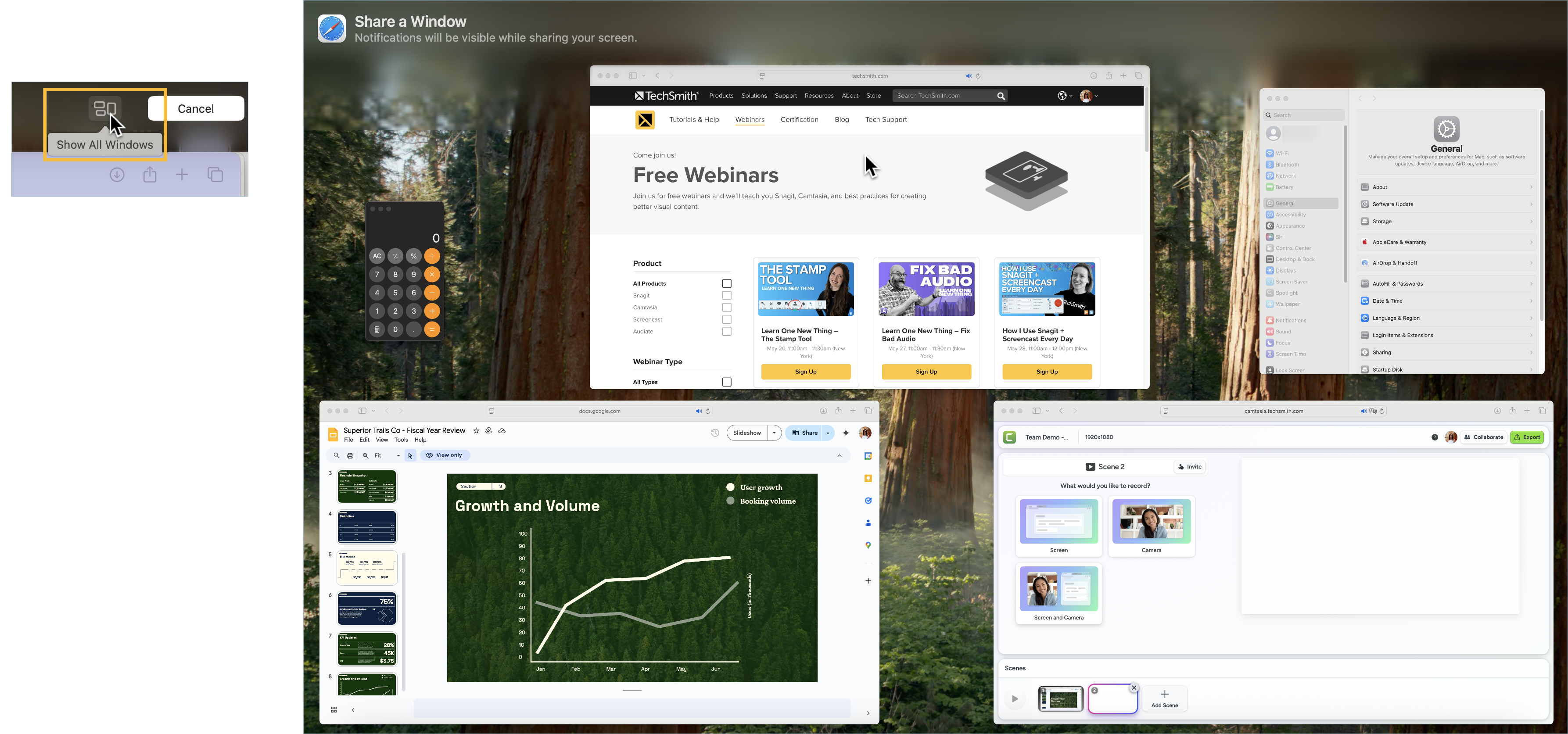Click the vertical scrollbar of the TechSmith page

1146,120
